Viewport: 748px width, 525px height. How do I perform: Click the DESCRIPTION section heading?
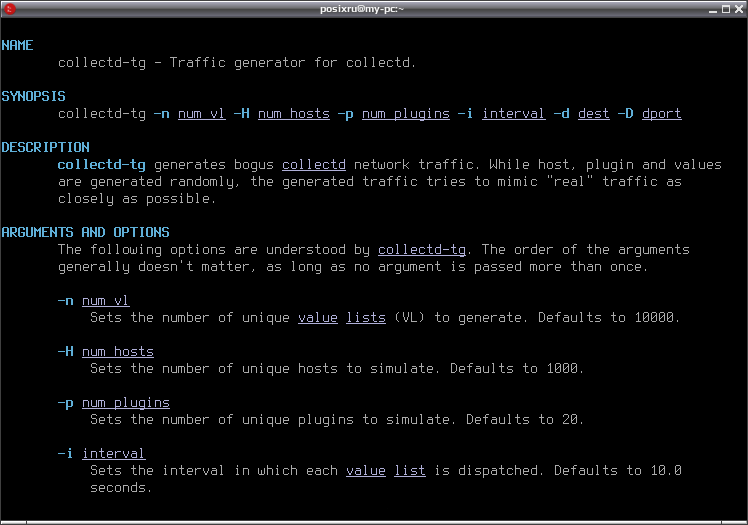pyautogui.click(x=45, y=147)
